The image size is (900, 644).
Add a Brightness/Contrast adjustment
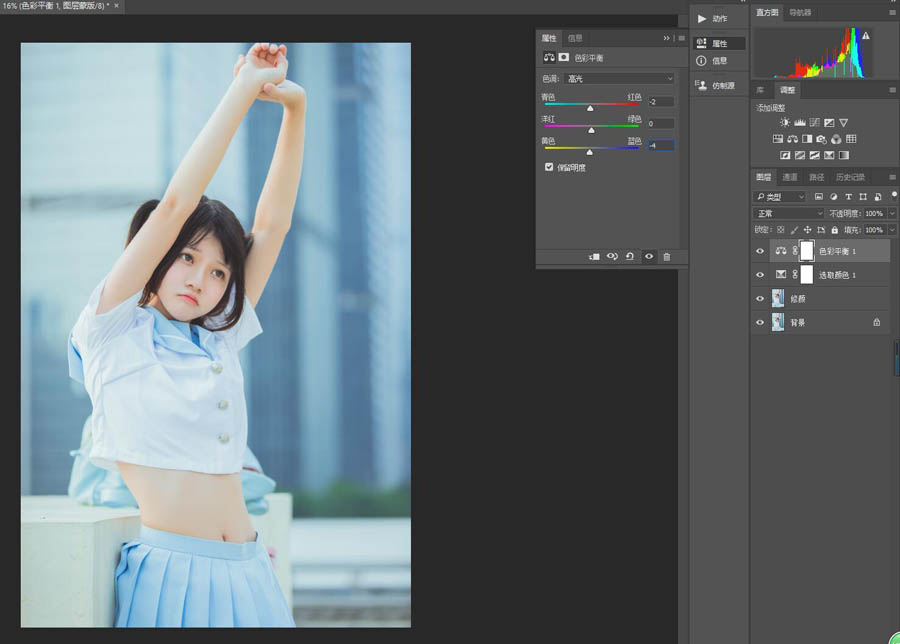coord(785,123)
